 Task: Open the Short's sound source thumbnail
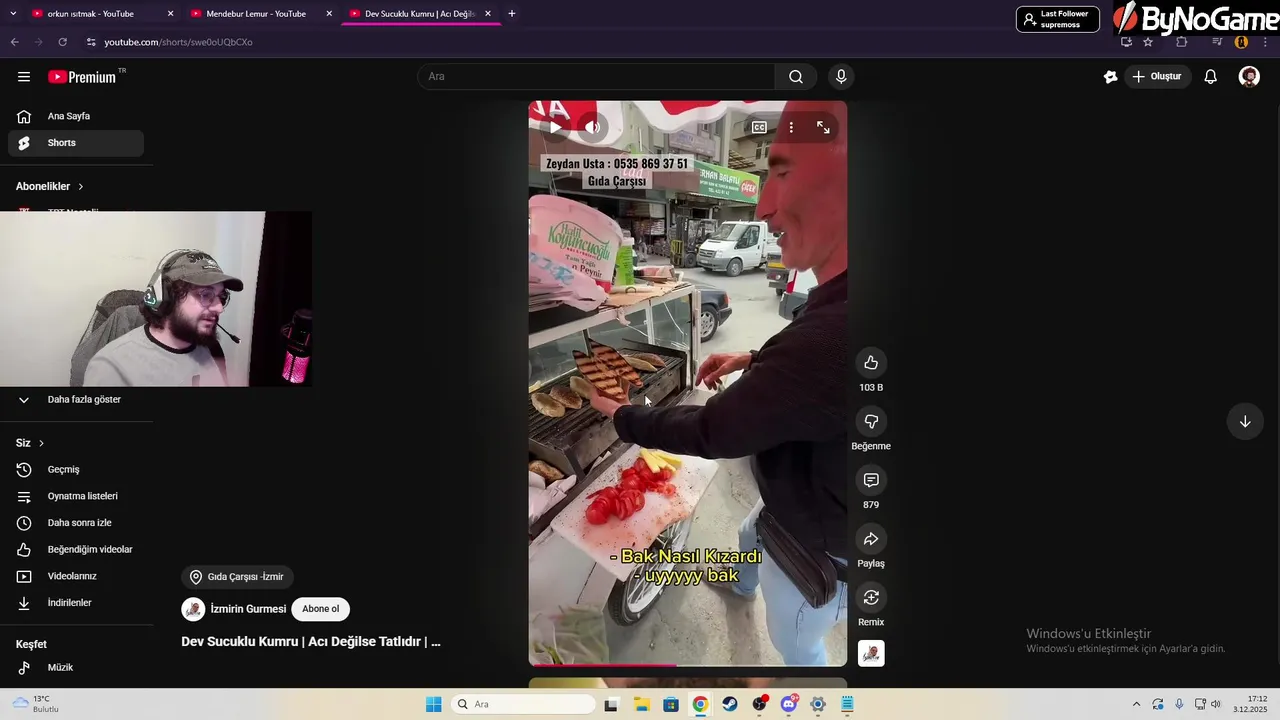[x=871, y=654]
